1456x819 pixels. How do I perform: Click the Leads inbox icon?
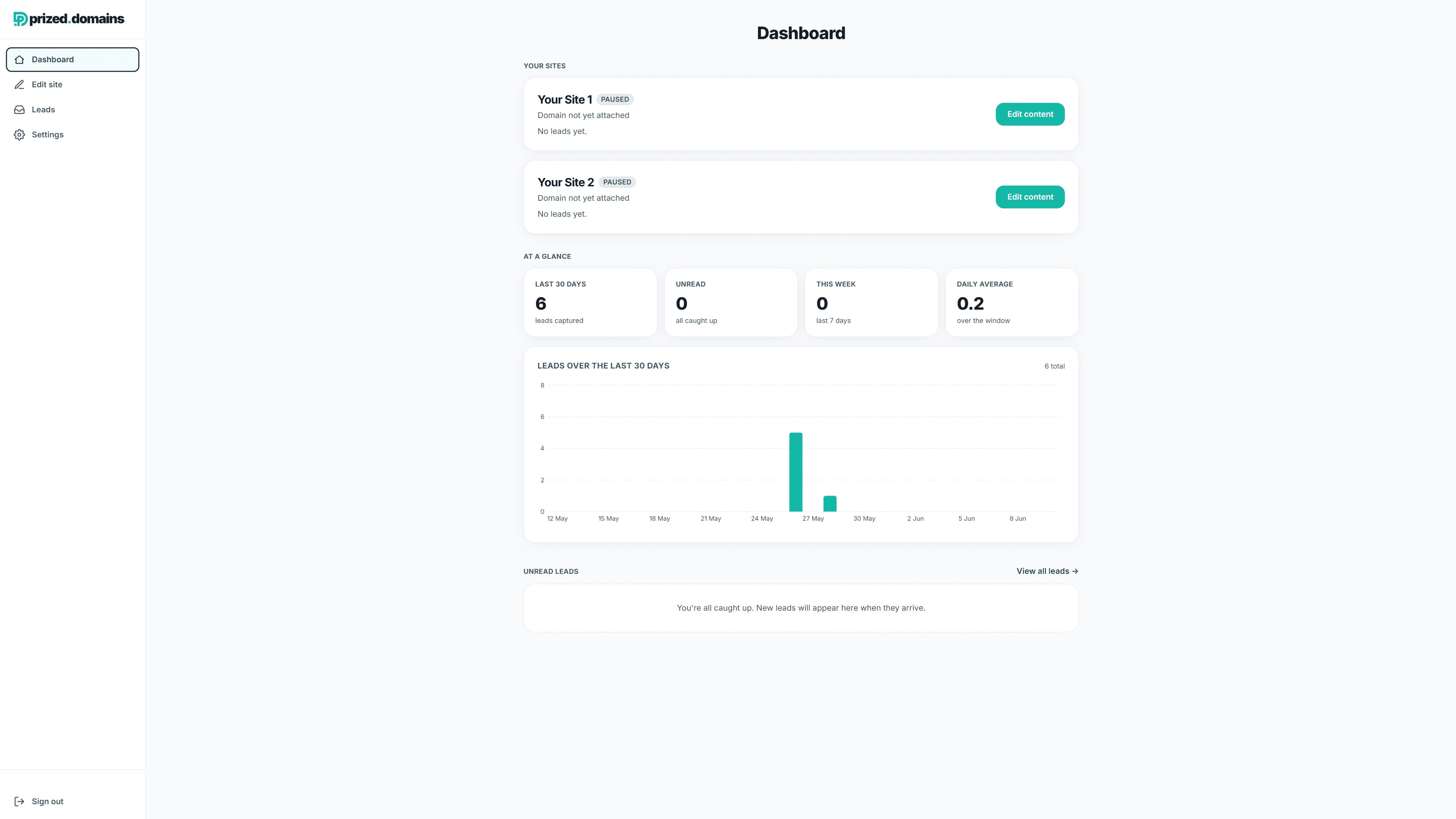[x=19, y=110]
